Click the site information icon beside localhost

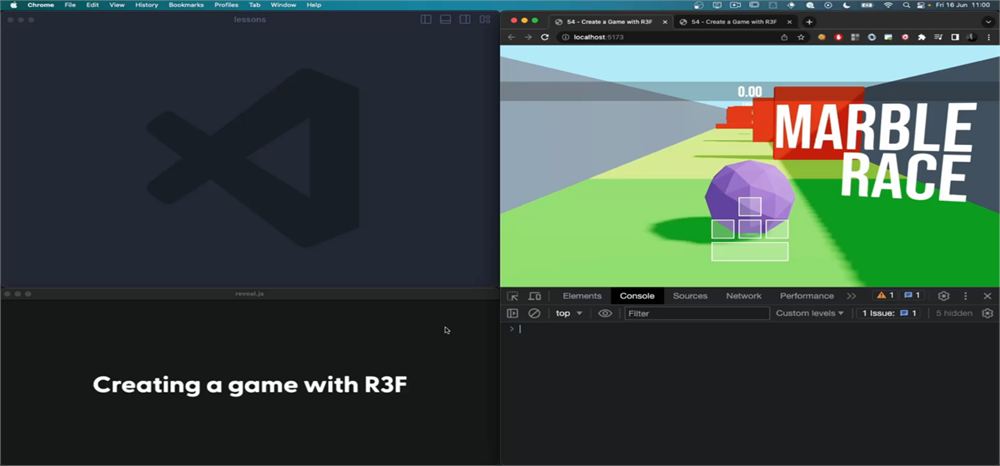[565, 37]
